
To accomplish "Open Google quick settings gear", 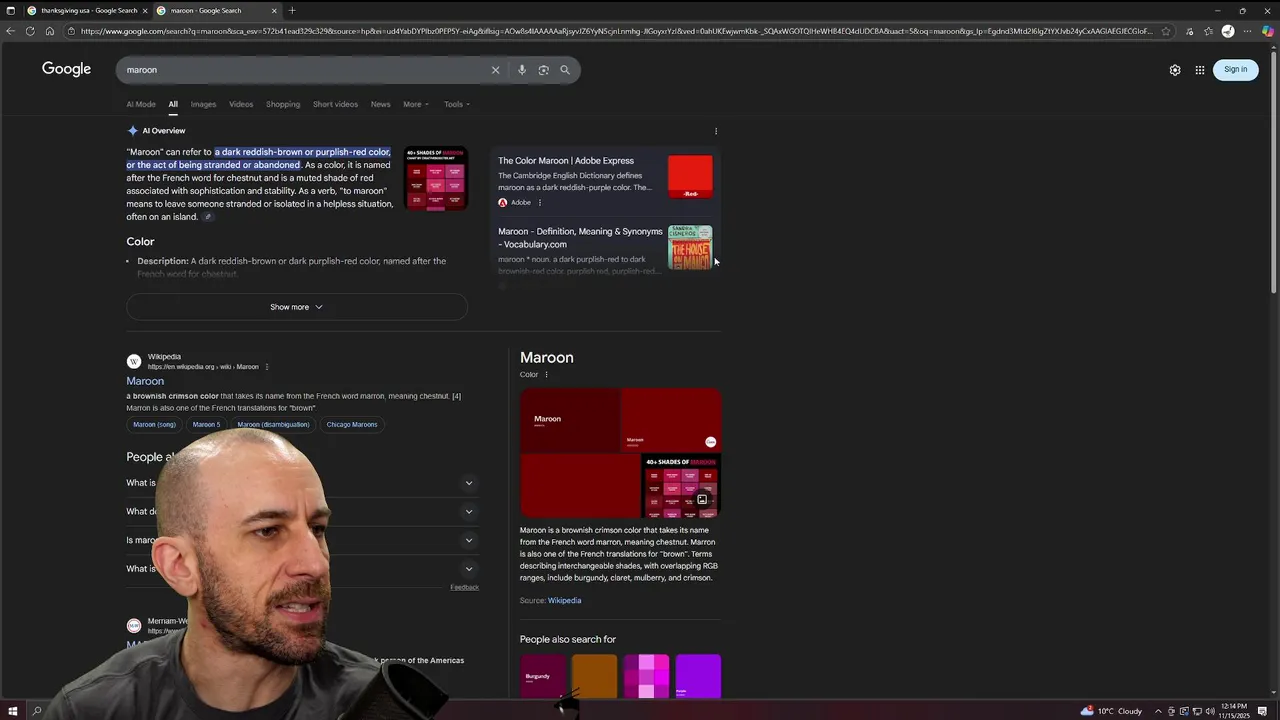I will 1175,70.
